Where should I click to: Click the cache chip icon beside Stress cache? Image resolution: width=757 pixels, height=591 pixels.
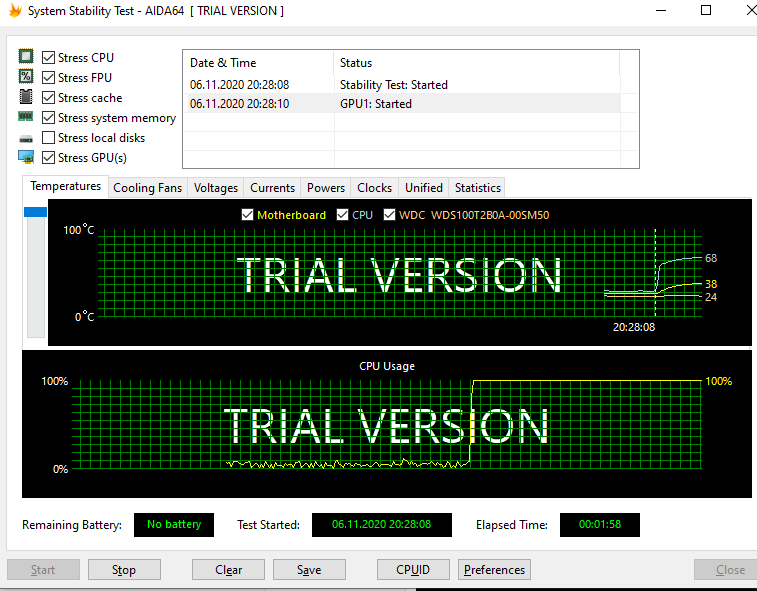[x=26, y=97]
